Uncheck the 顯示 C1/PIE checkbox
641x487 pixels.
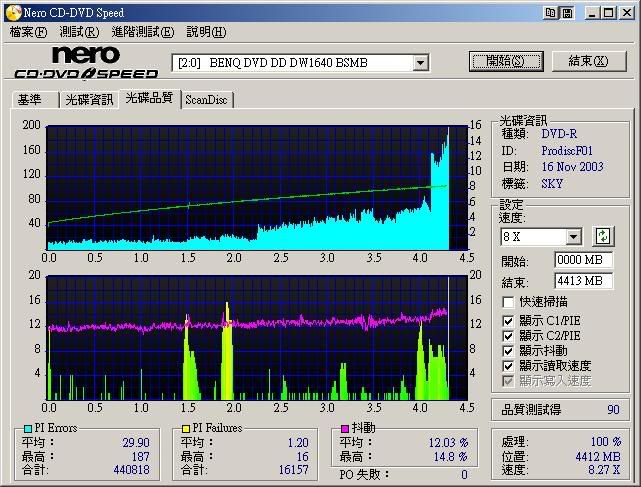508,321
